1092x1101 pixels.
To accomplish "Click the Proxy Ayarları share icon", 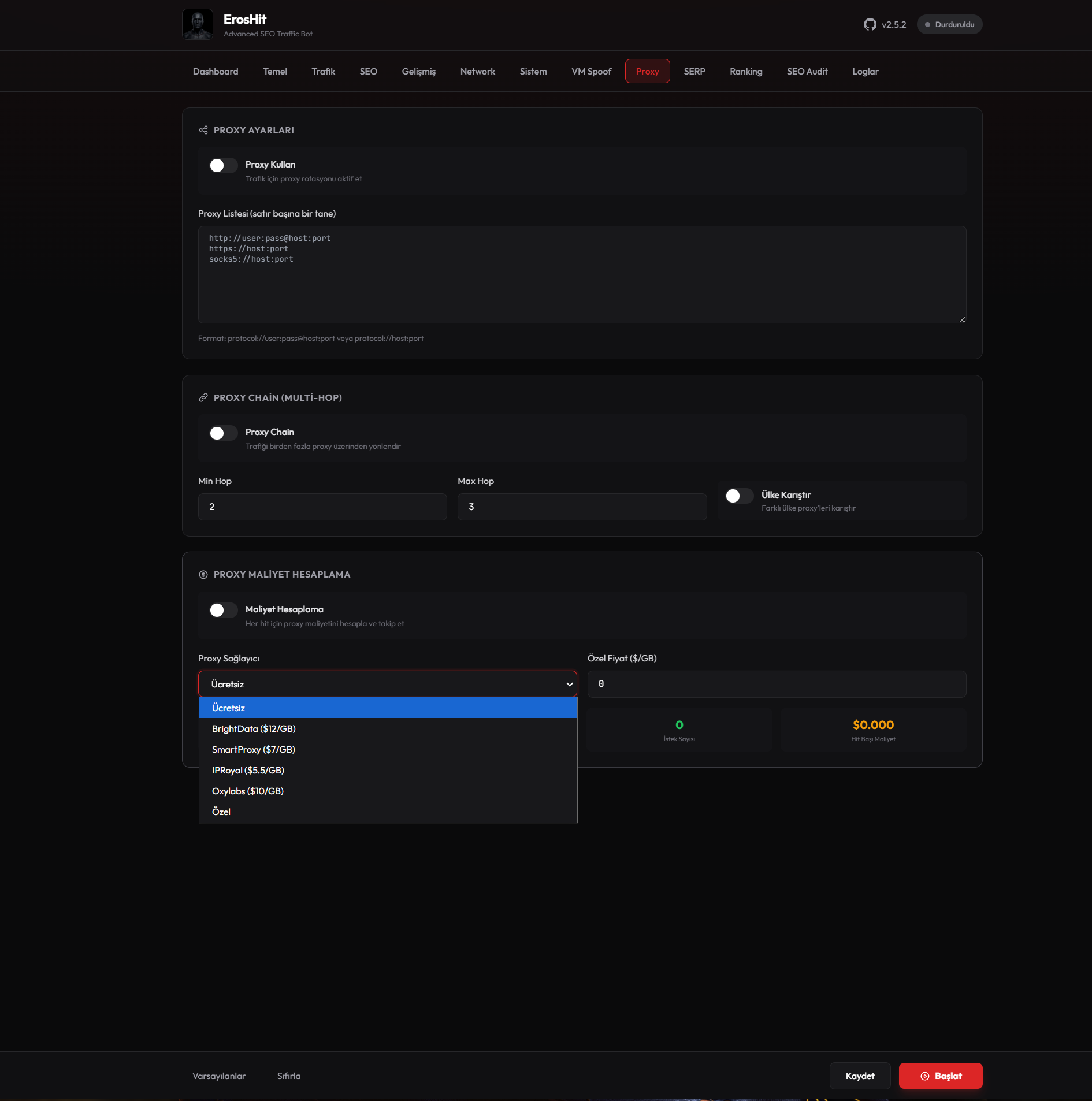I will pos(203,131).
